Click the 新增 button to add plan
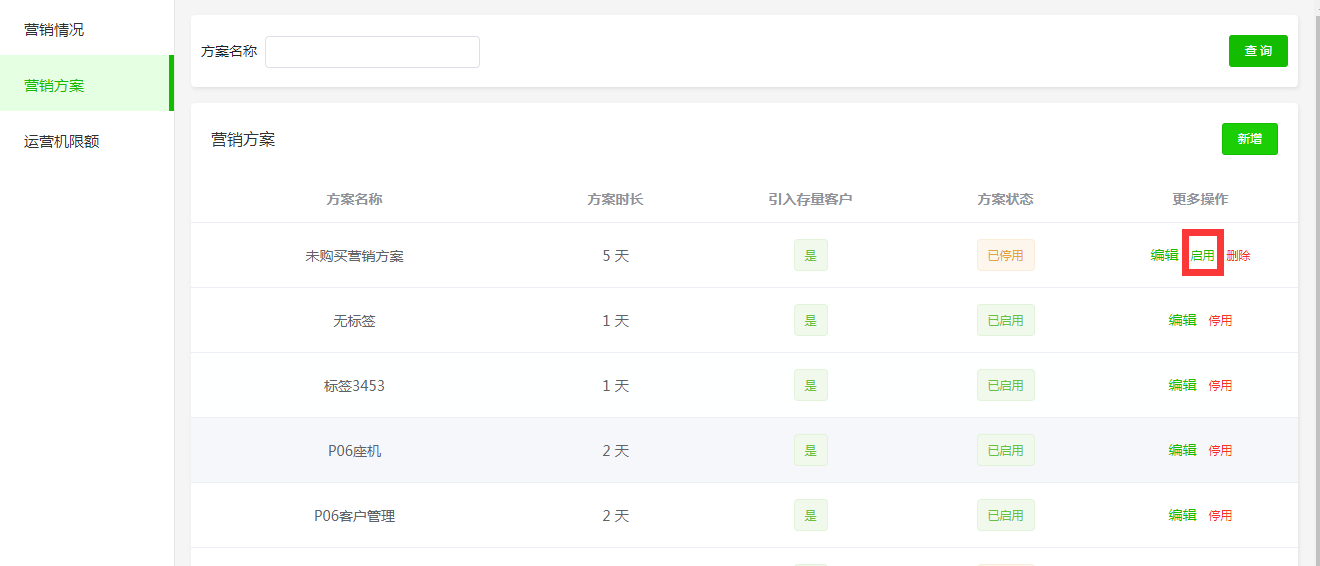The image size is (1320, 566). coord(1249,139)
